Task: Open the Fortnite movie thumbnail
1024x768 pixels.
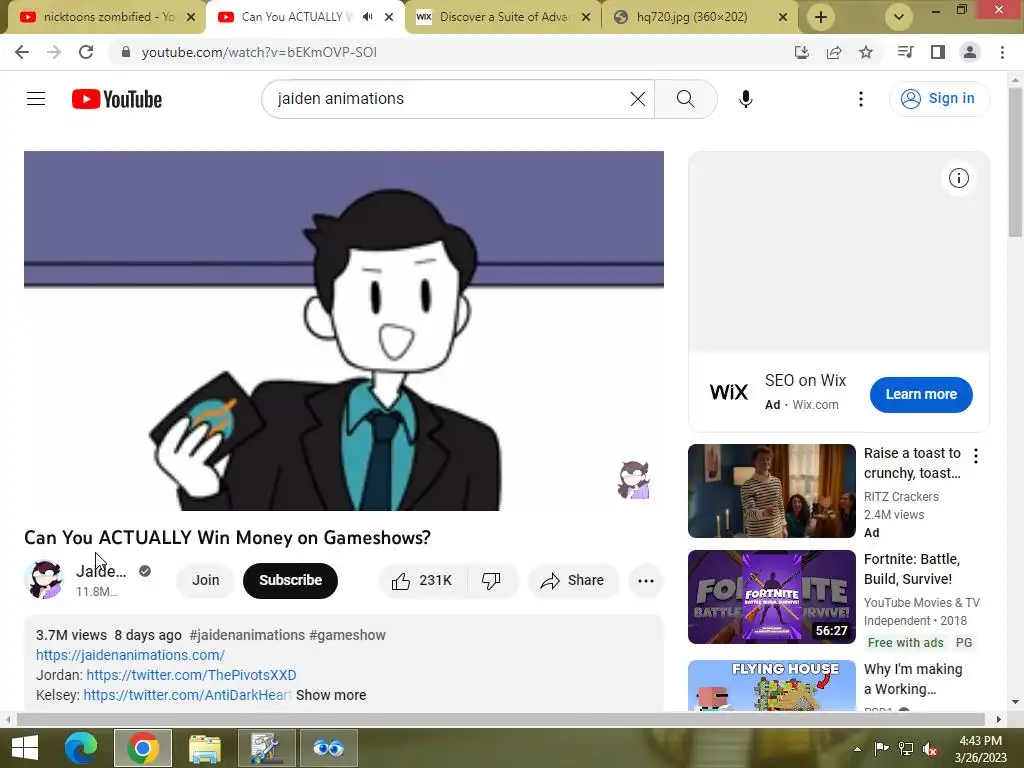Action: click(771, 597)
